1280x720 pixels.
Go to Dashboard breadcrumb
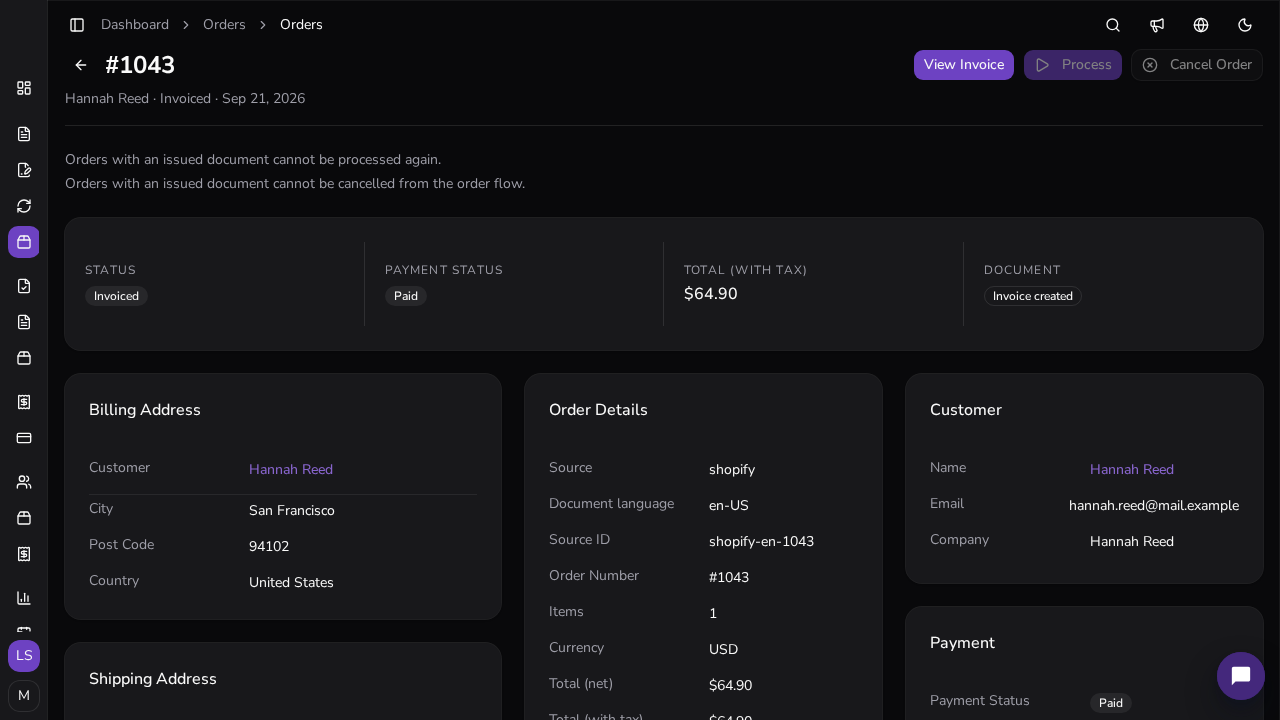tap(135, 25)
